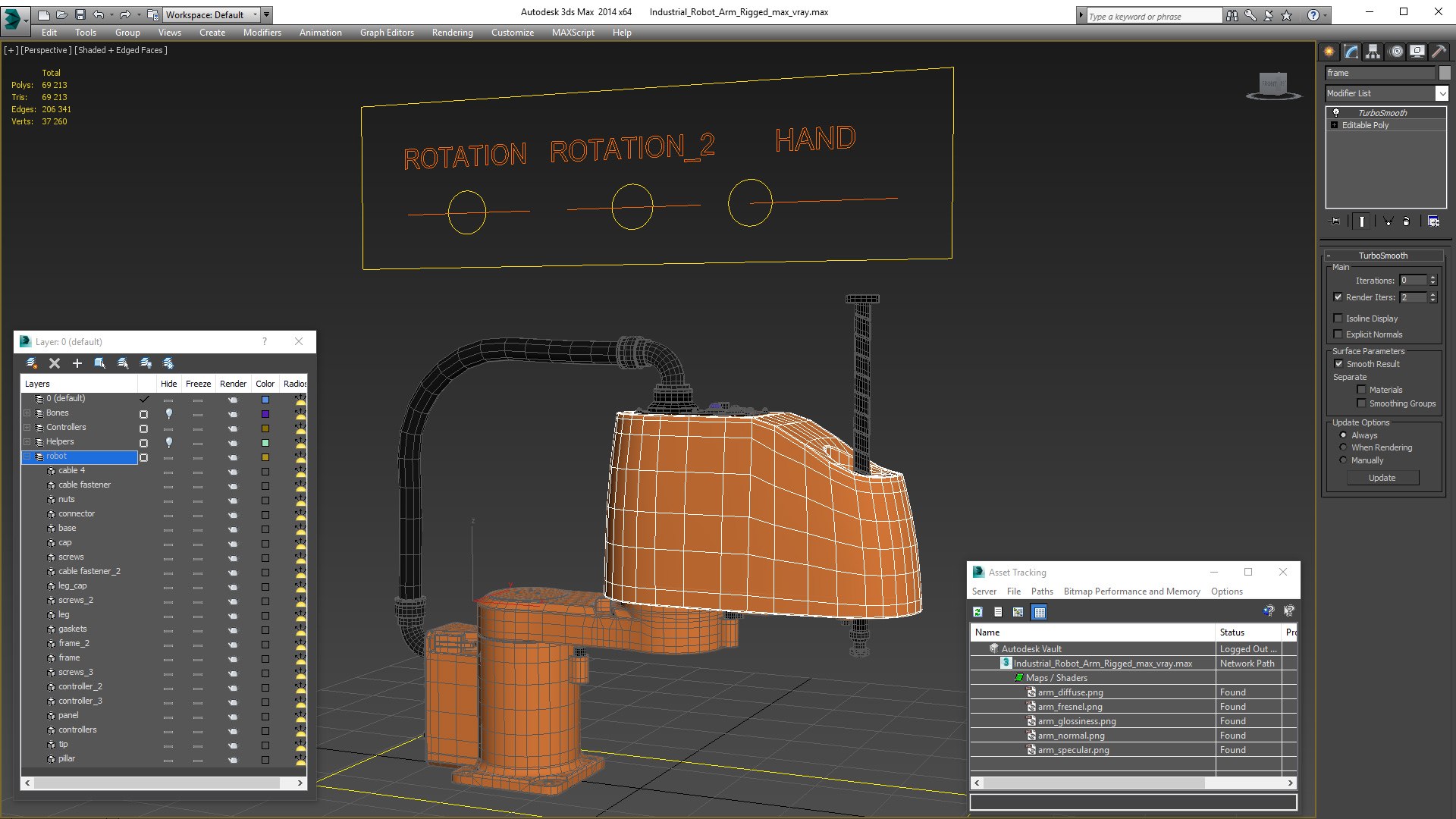Select the When Rendering update option
Viewport: 1456px width, 819px height.
[1343, 447]
